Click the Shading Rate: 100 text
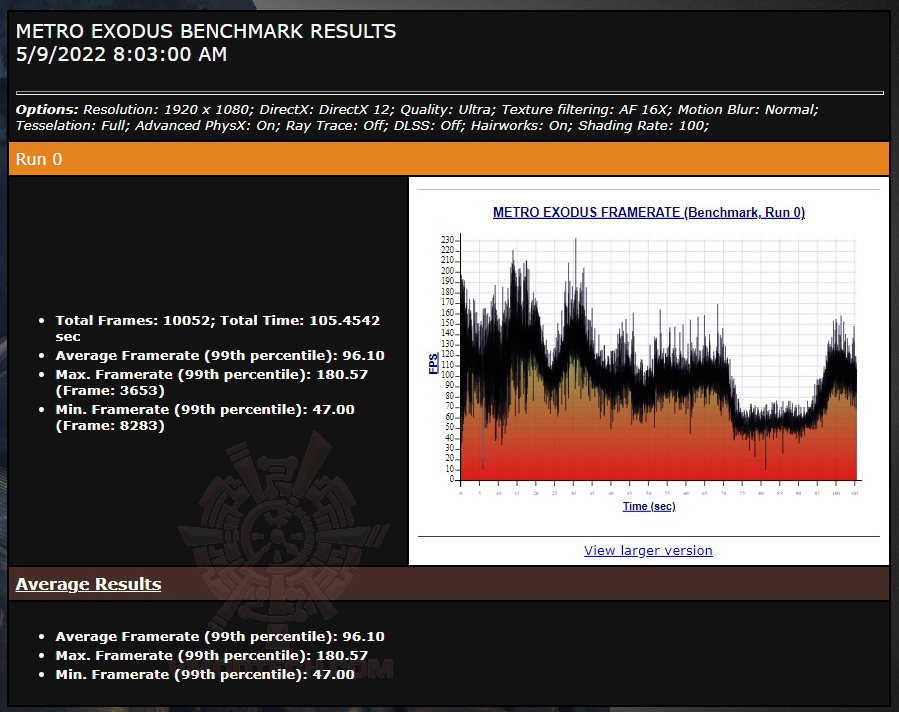This screenshot has height=712, width=899. (x=644, y=126)
